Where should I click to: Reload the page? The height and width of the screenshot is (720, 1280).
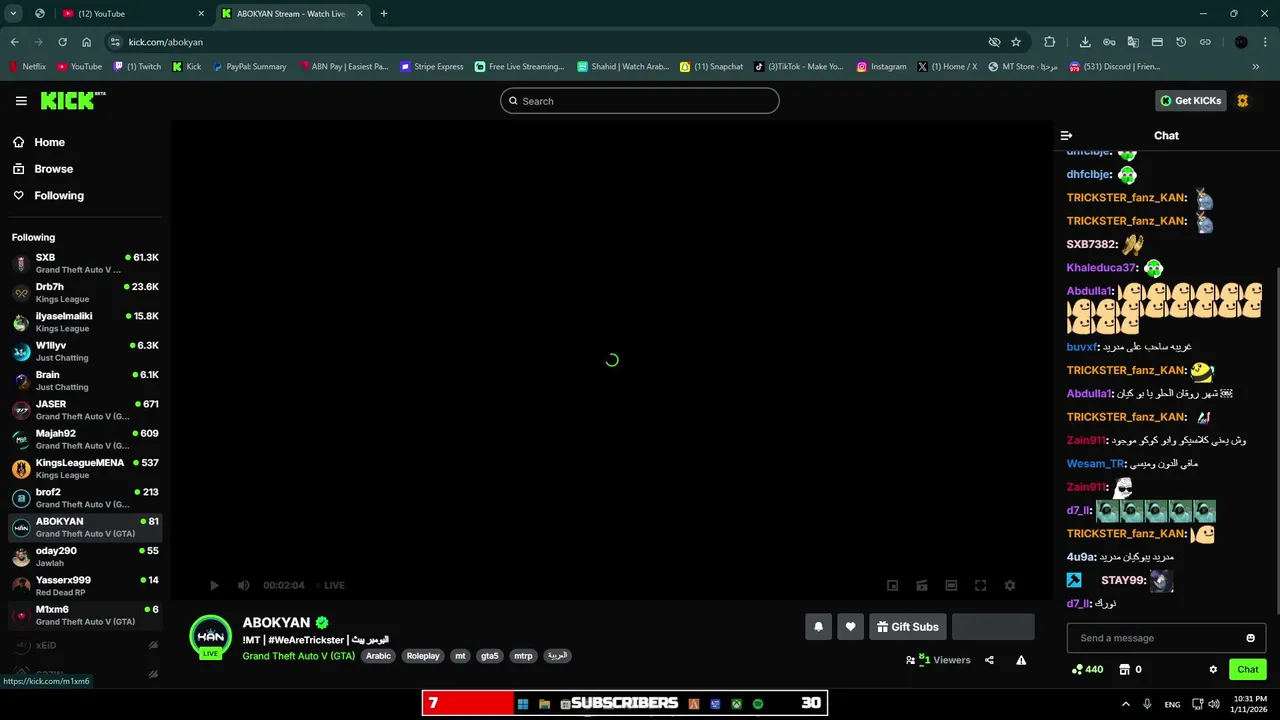coord(62,42)
